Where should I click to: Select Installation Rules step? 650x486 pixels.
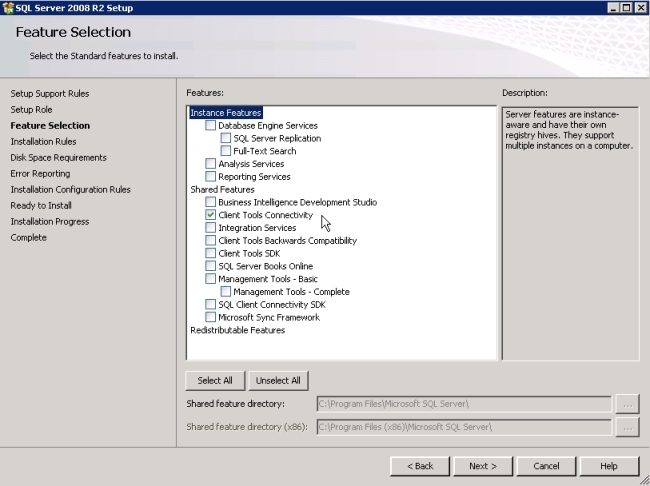pos(44,141)
